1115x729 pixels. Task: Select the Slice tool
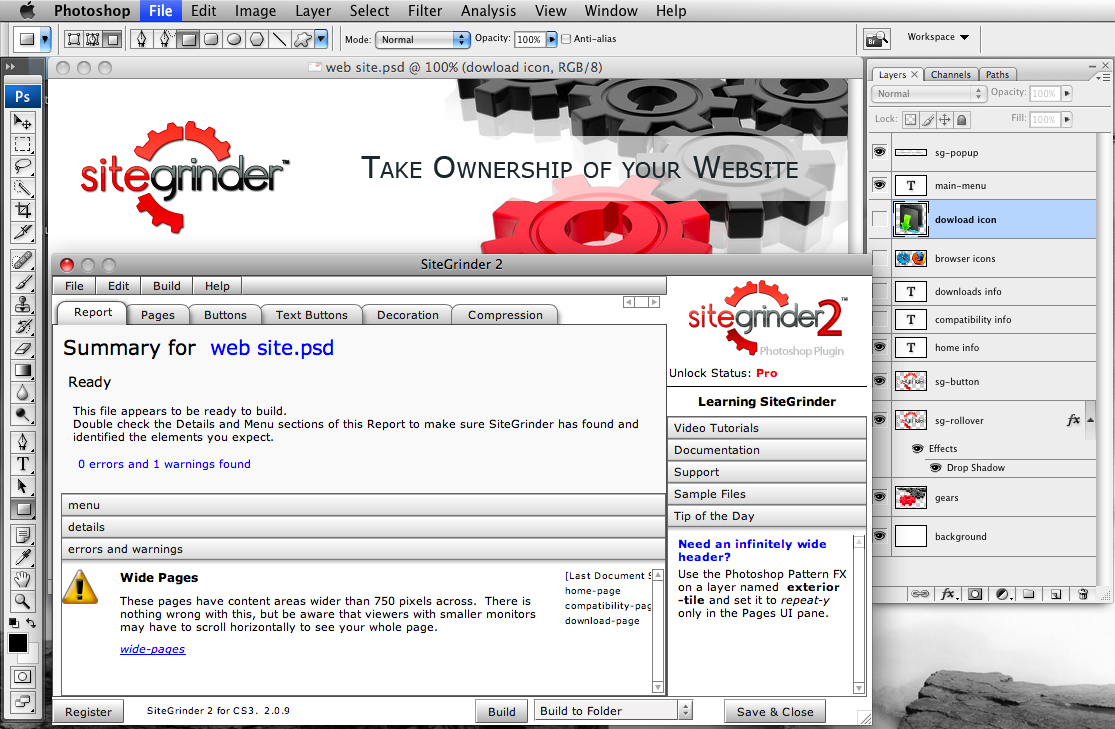(23, 233)
